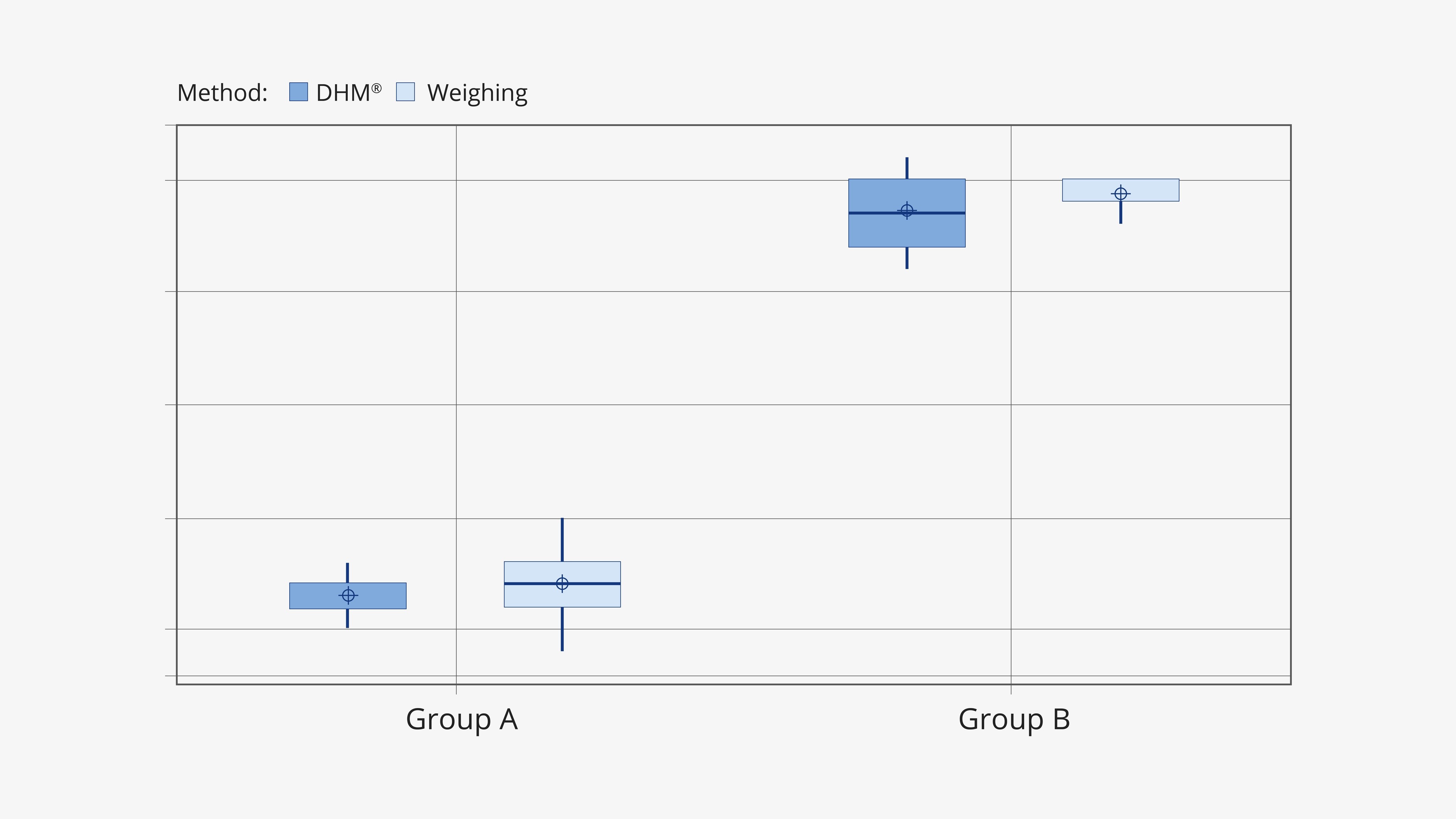1456x819 pixels.
Task: Select the Weighing legend label
Action: [477, 93]
